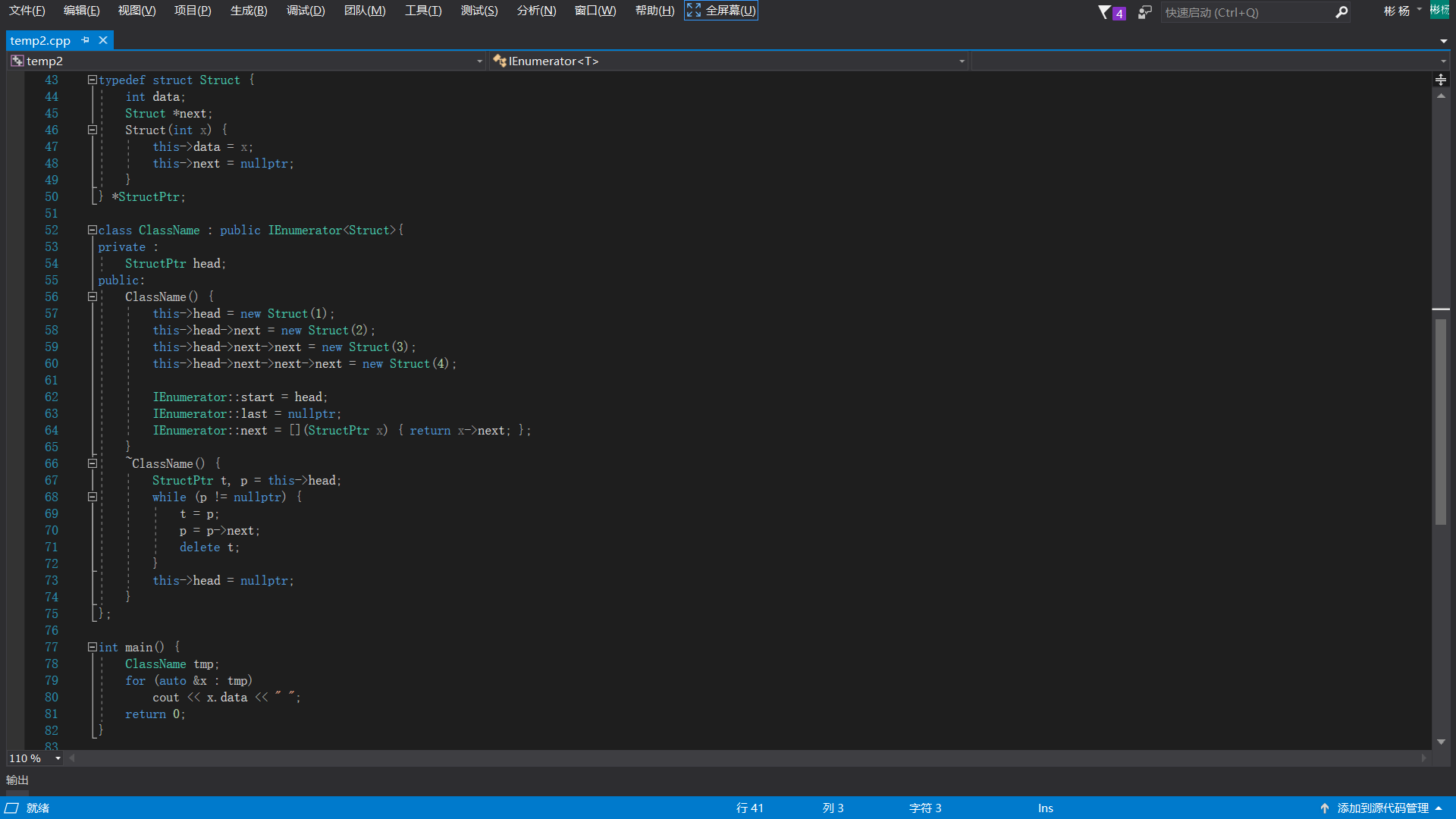The width and height of the screenshot is (1456, 819).
Task: Click the status bar ready icon
Action: 11,808
